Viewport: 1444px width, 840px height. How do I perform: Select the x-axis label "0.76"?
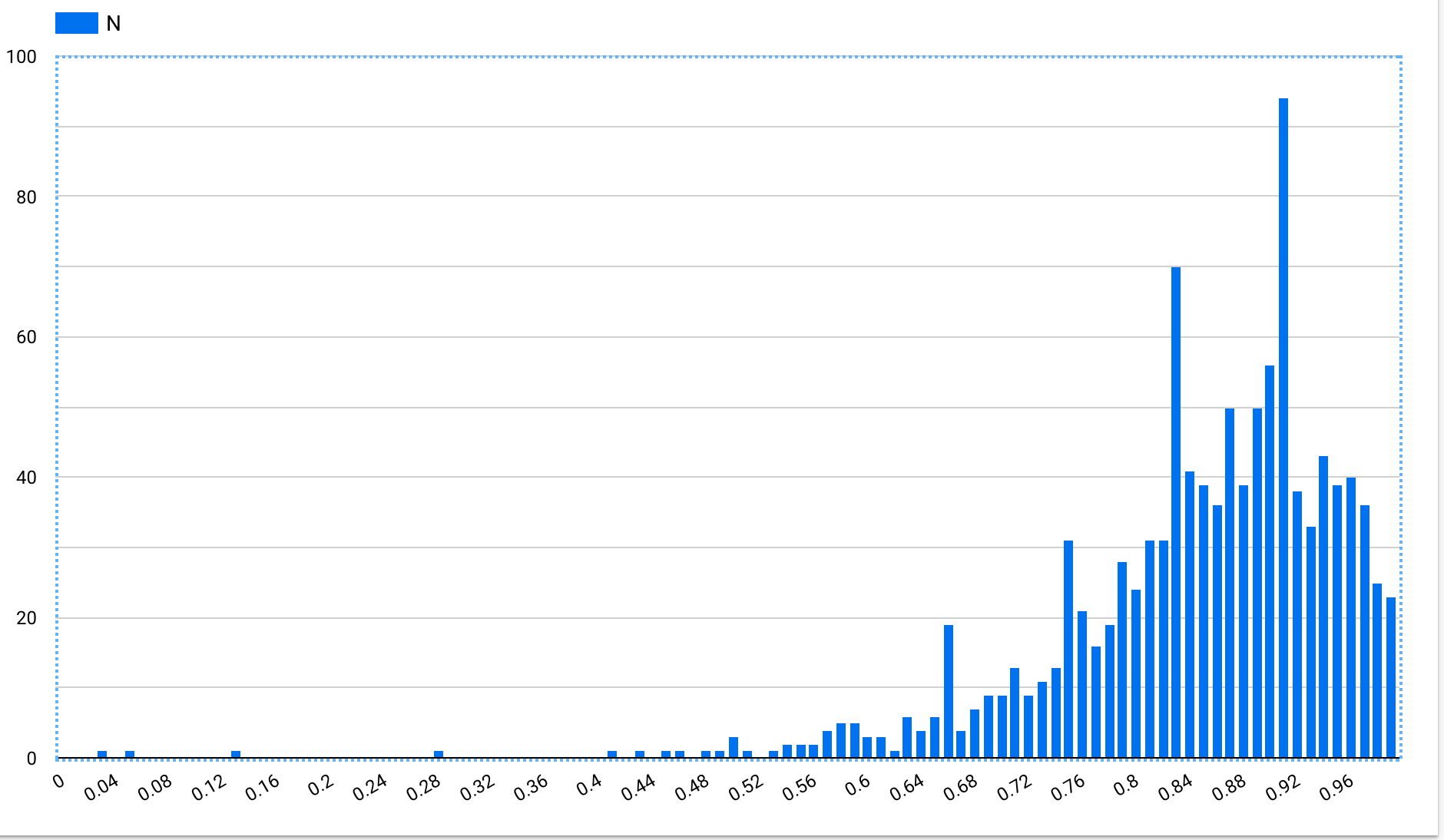(x=1069, y=788)
